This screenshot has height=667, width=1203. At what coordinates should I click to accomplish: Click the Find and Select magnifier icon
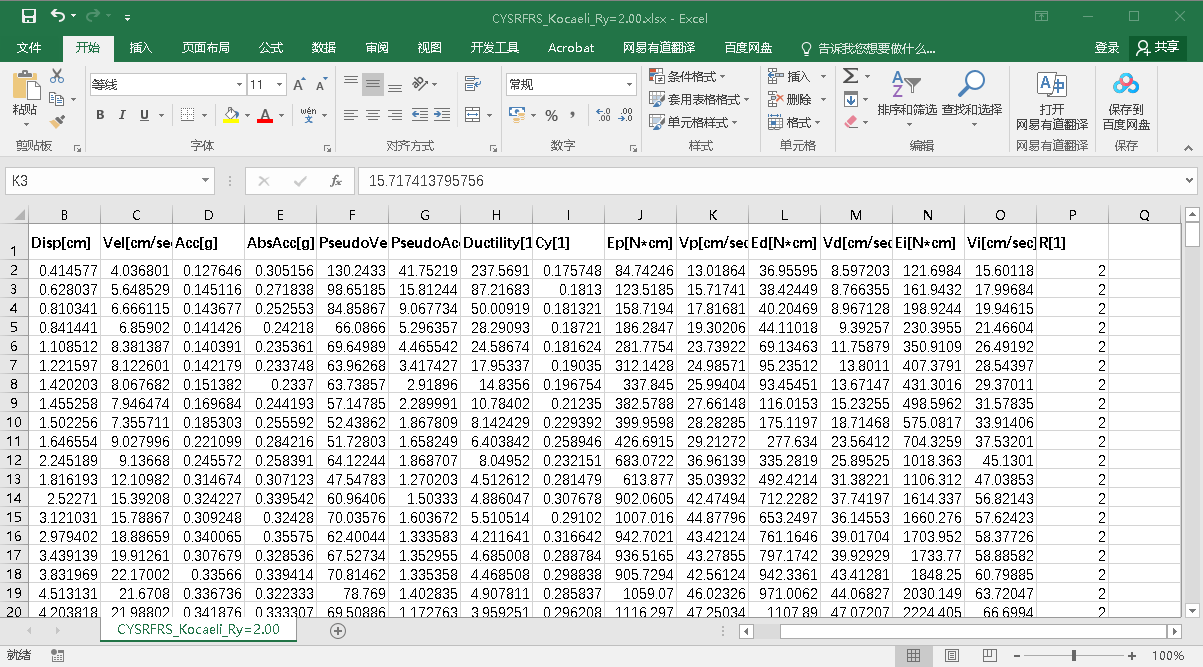(x=971, y=95)
